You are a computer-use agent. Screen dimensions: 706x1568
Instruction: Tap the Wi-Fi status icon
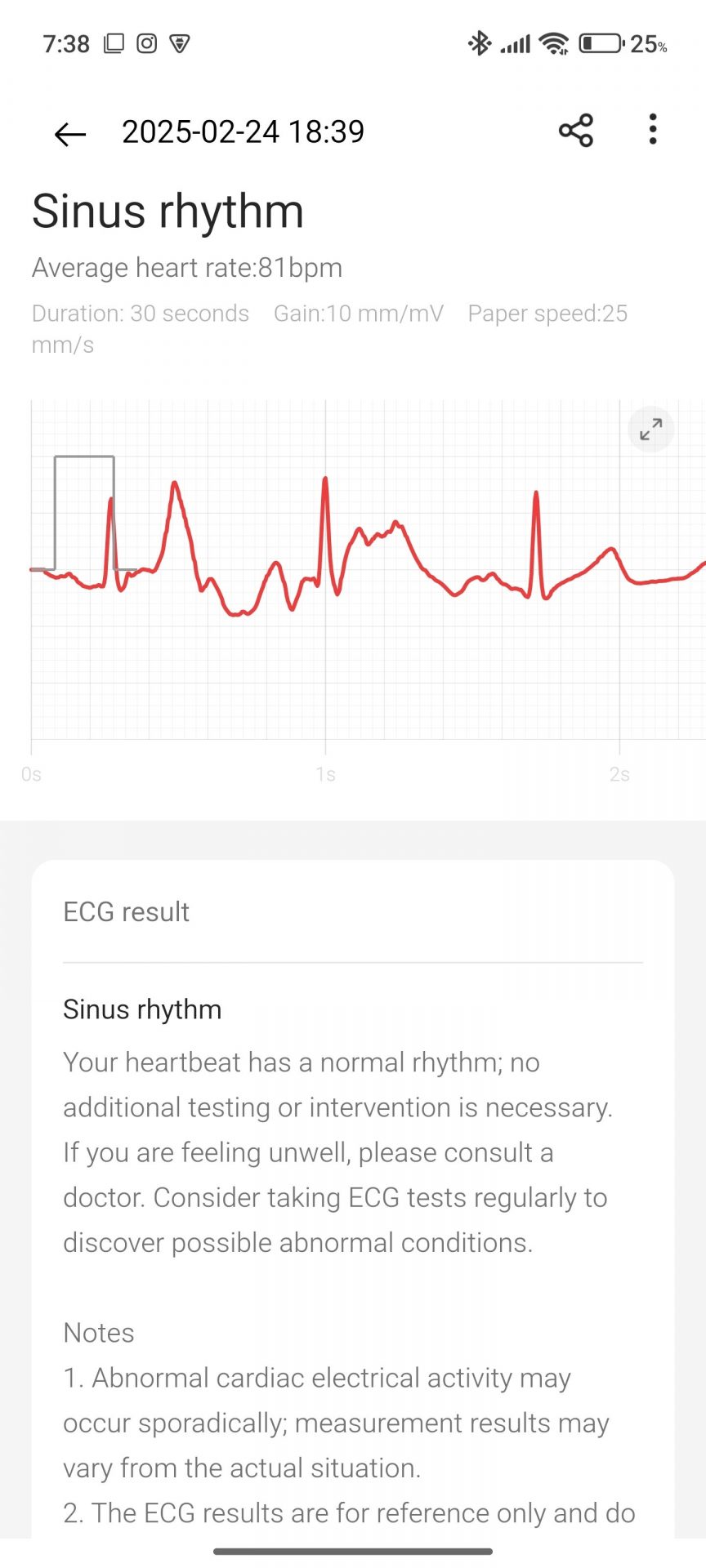coord(555,43)
